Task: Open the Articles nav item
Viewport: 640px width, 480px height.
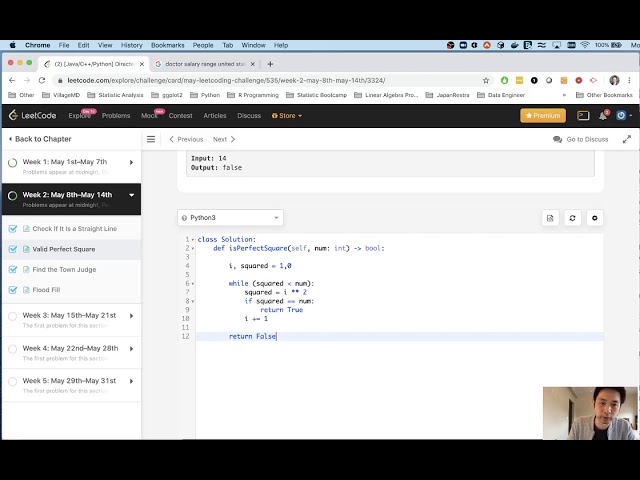Action: click(x=215, y=116)
